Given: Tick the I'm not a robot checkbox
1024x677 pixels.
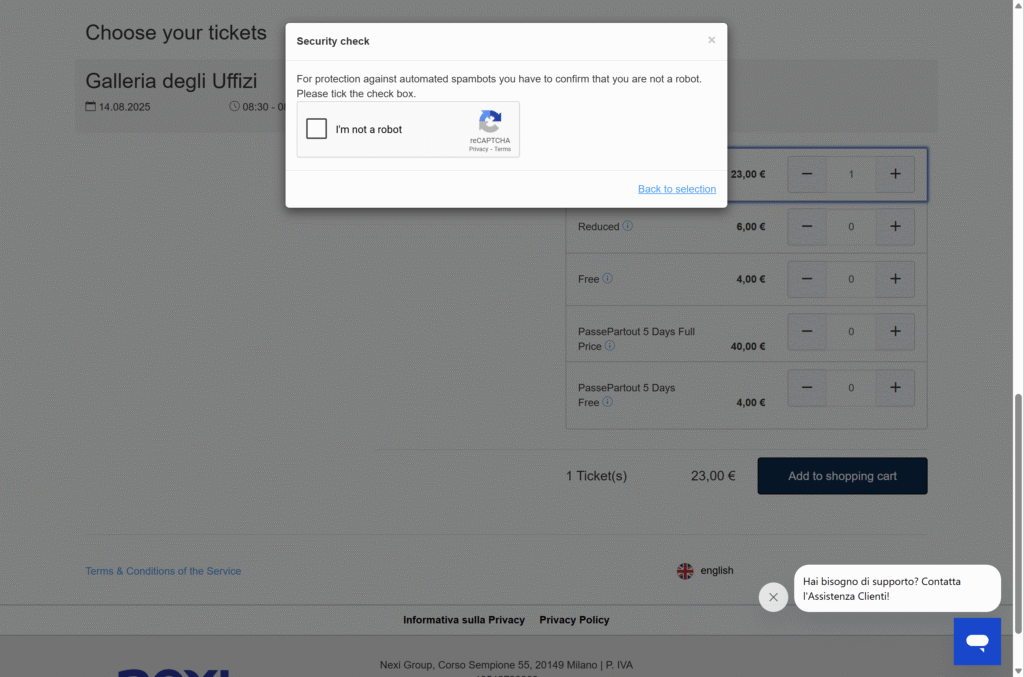Looking at the screenshot, I should 316,129.
